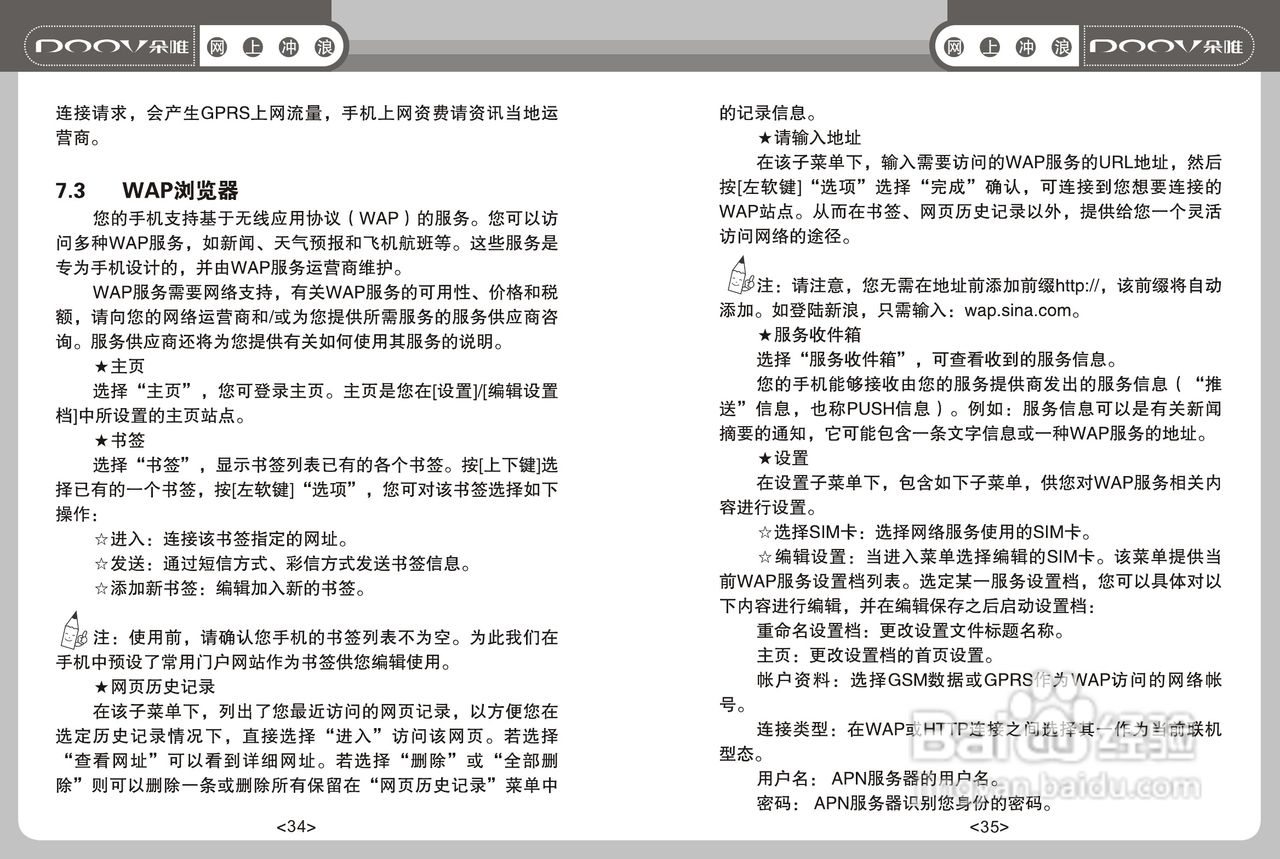Click the line starting '选择“书签”,显示书签列表'

(x=325, y=465)
